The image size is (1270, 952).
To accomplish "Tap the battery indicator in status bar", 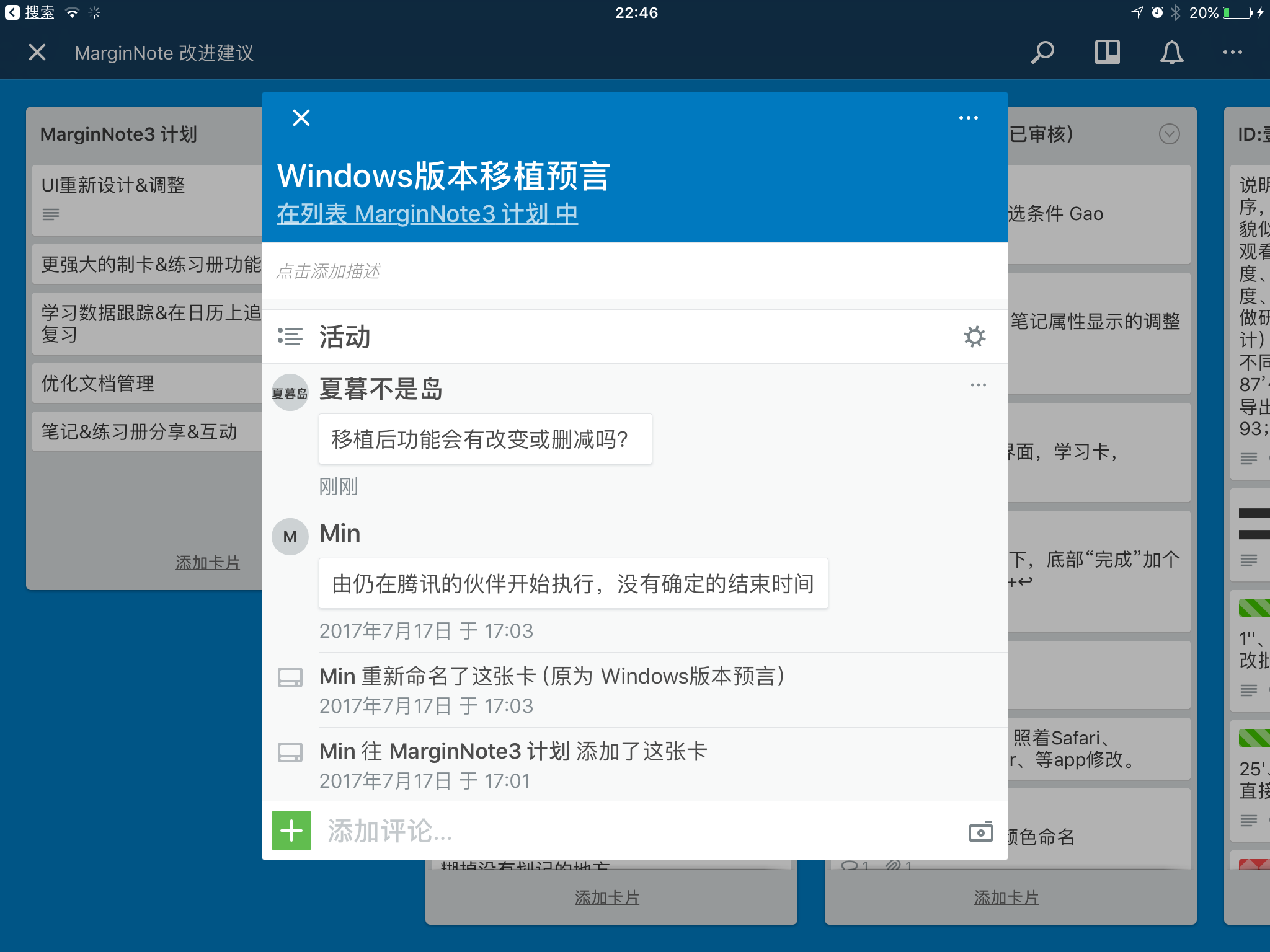I will [1238, 12].
